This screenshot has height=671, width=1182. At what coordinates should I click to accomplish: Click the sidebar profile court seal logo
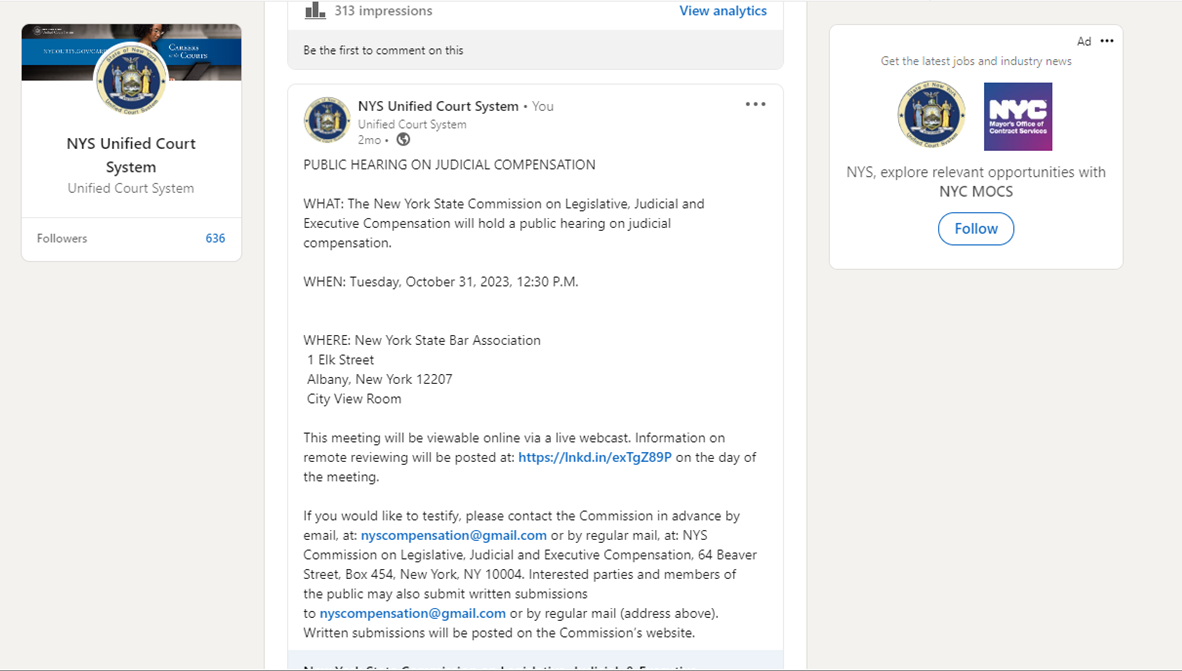(131, 80)
